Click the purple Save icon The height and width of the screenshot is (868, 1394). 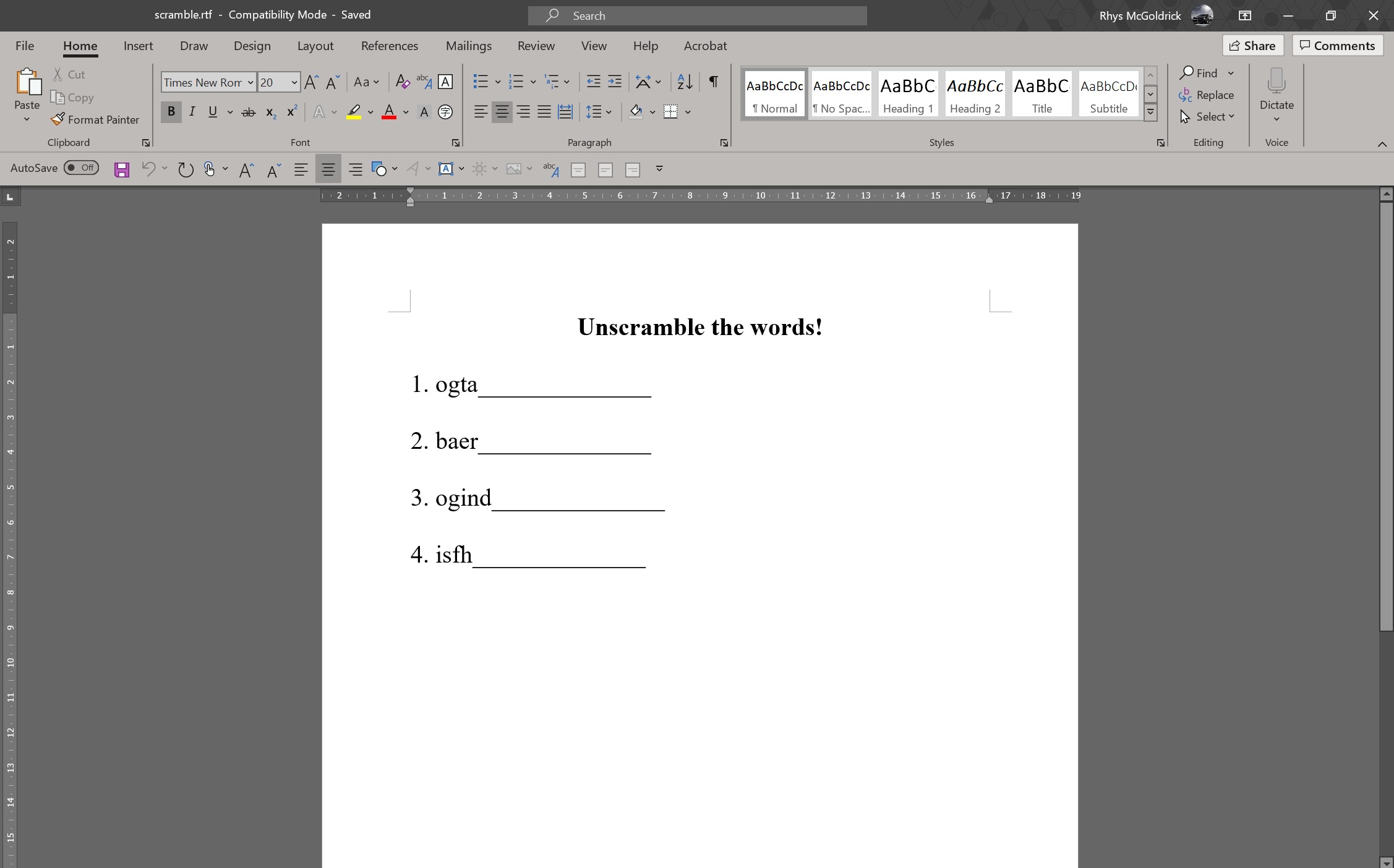point(122,169)
